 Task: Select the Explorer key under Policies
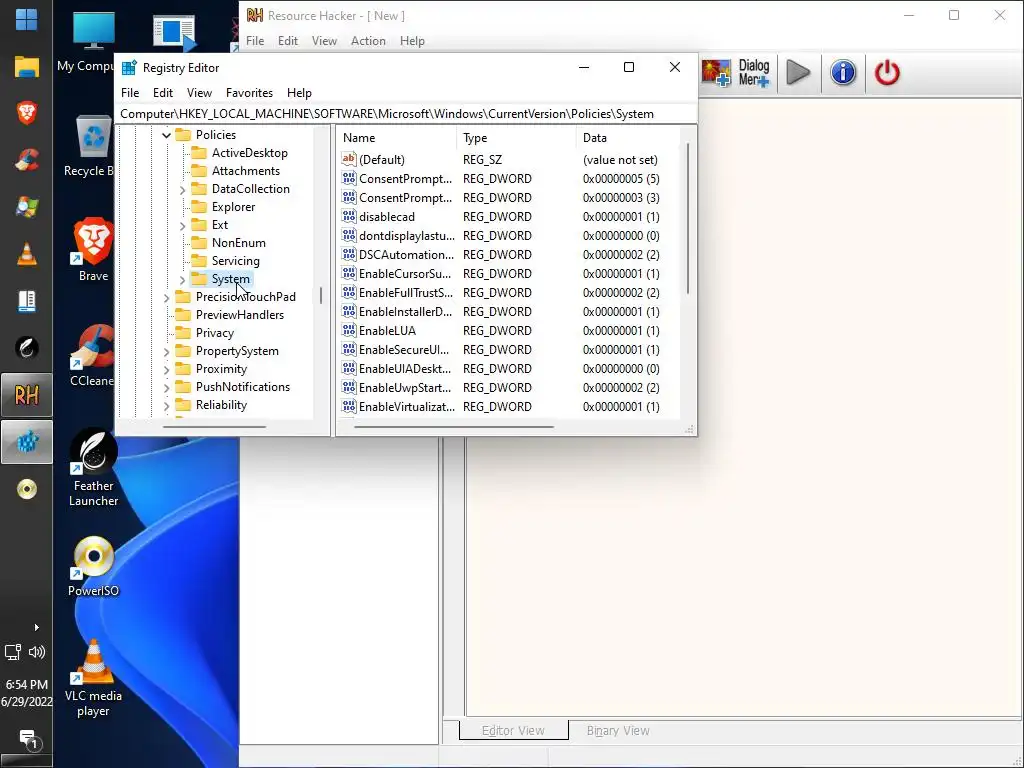(233, 207)
